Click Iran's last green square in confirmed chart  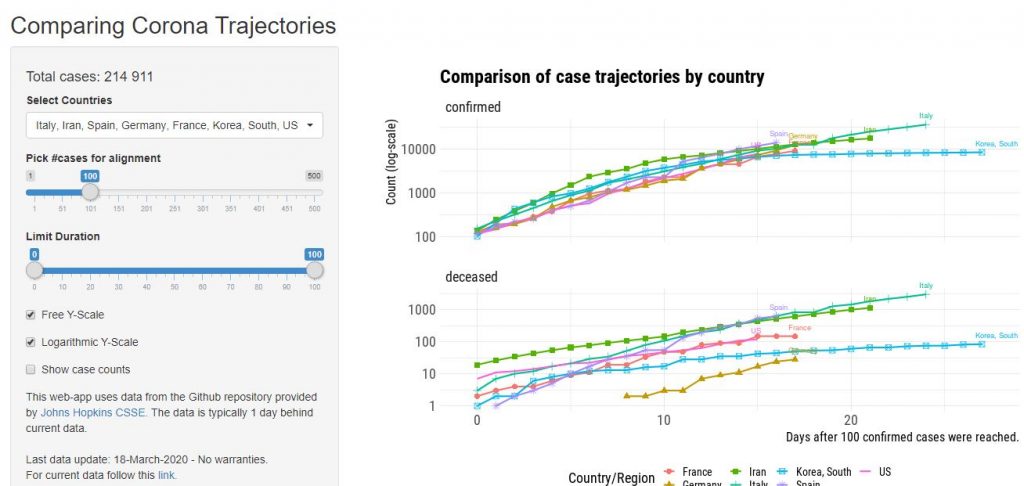(x=870, y=138)
